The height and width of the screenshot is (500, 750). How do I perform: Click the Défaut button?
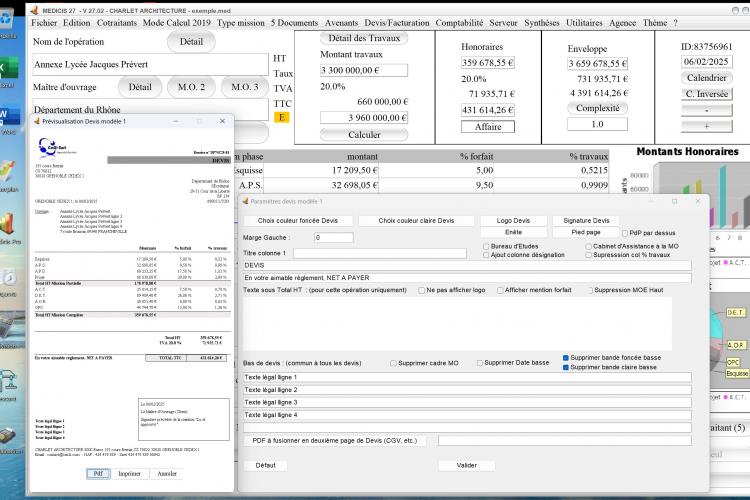[265, 465]
